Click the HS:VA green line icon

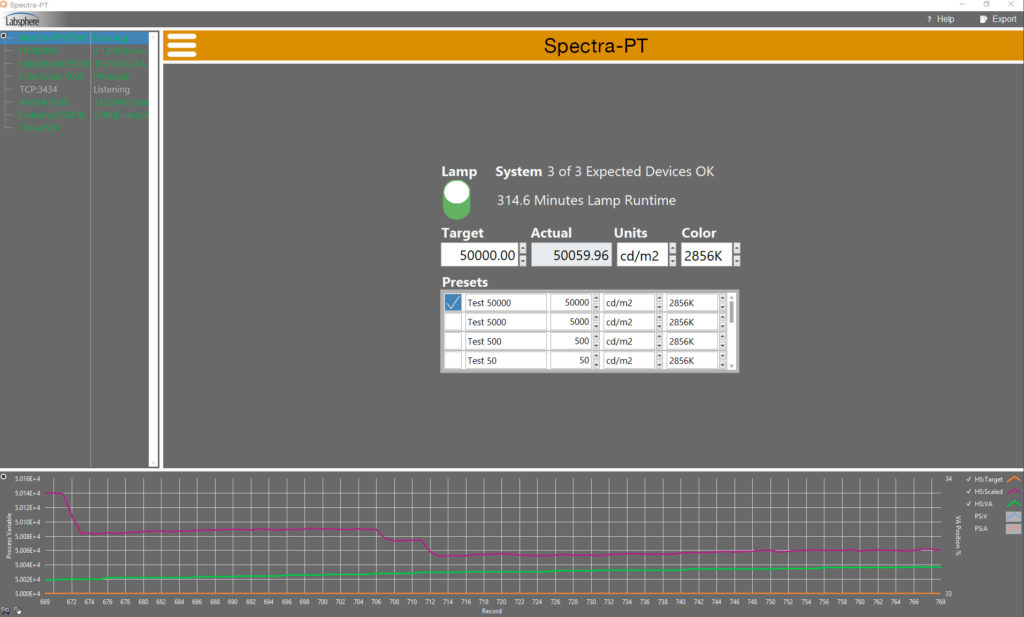coord(1014,504)
